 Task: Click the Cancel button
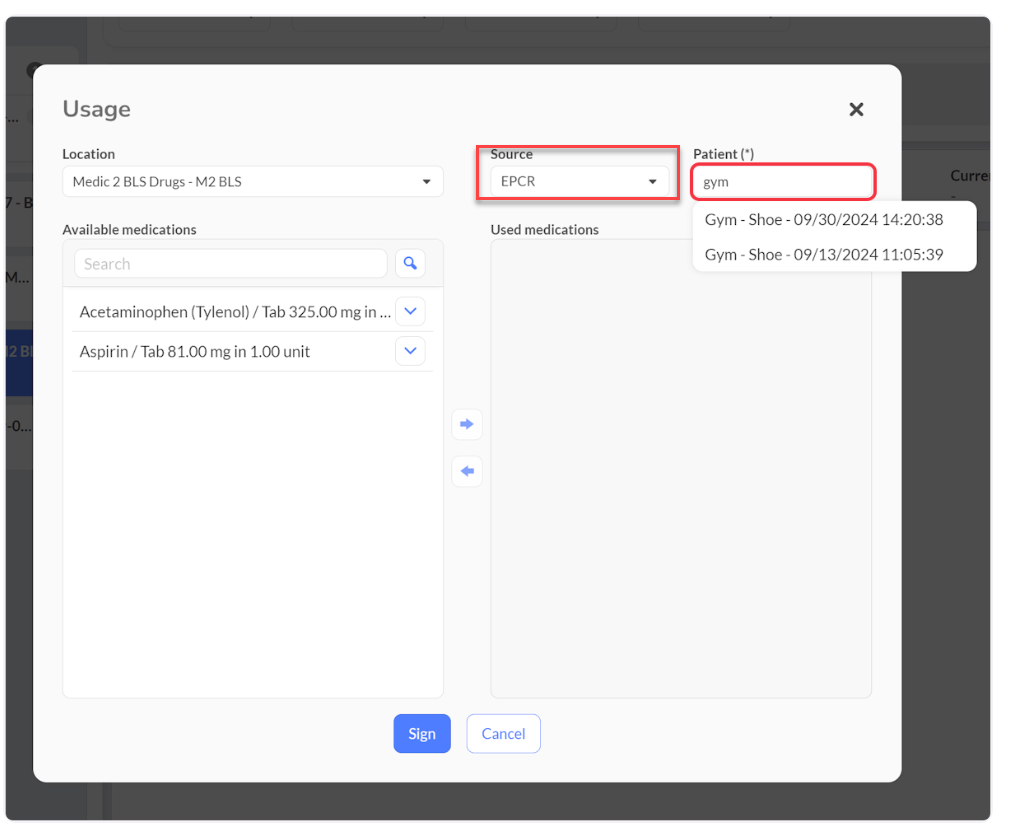coord(503,734)
